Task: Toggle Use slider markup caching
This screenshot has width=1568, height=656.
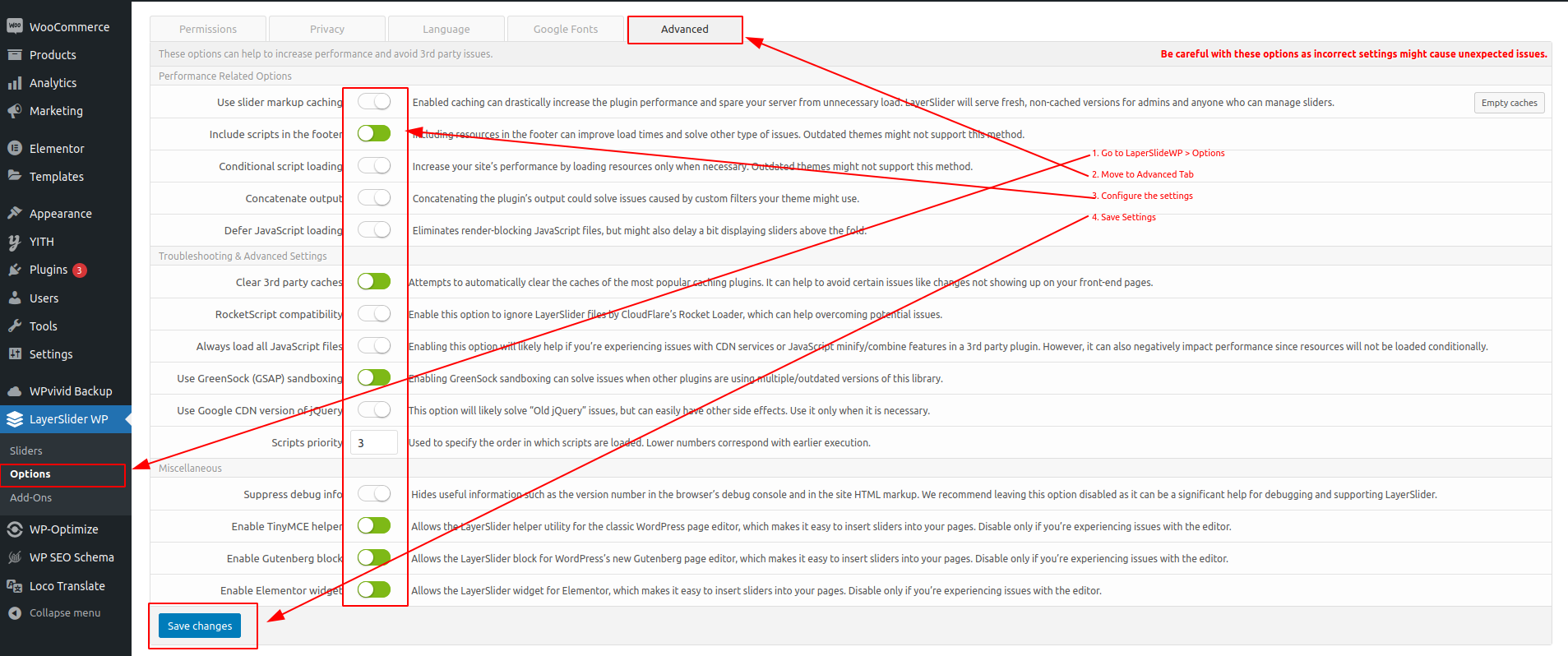Action: click(374, 101)
